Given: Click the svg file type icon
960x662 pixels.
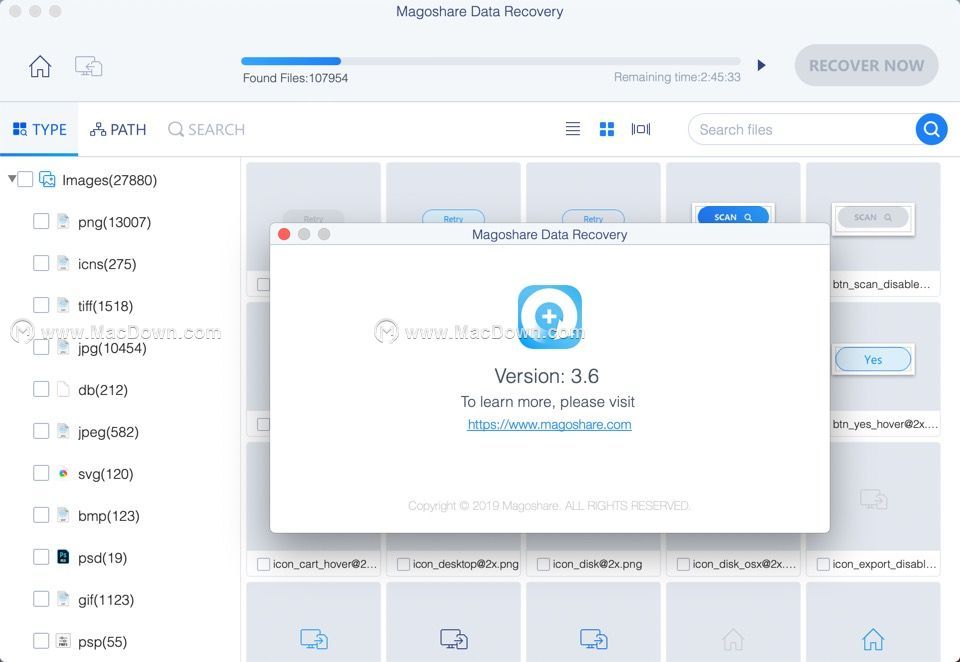Looking at the screenshot, I should 63,473.
